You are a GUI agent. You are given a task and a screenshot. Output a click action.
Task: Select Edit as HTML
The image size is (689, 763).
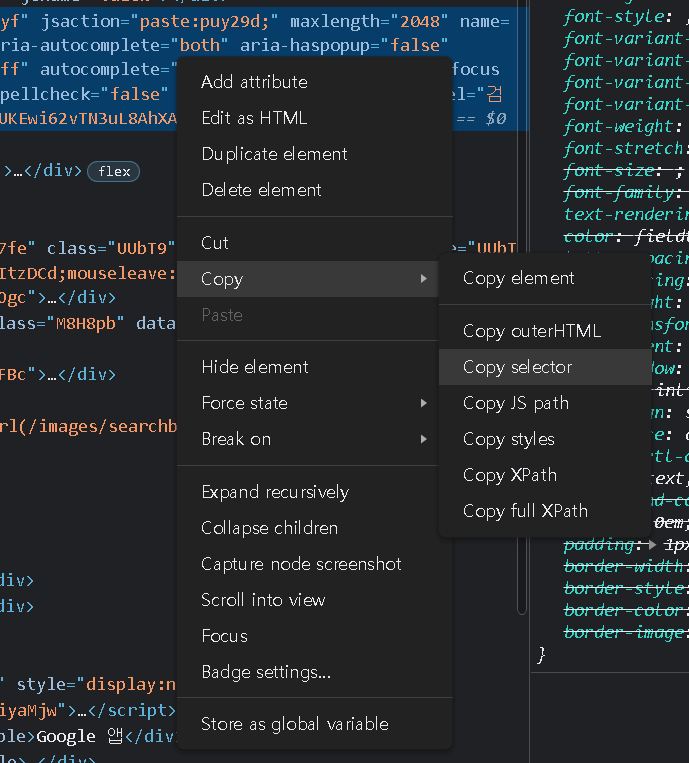tap(314, 118)
